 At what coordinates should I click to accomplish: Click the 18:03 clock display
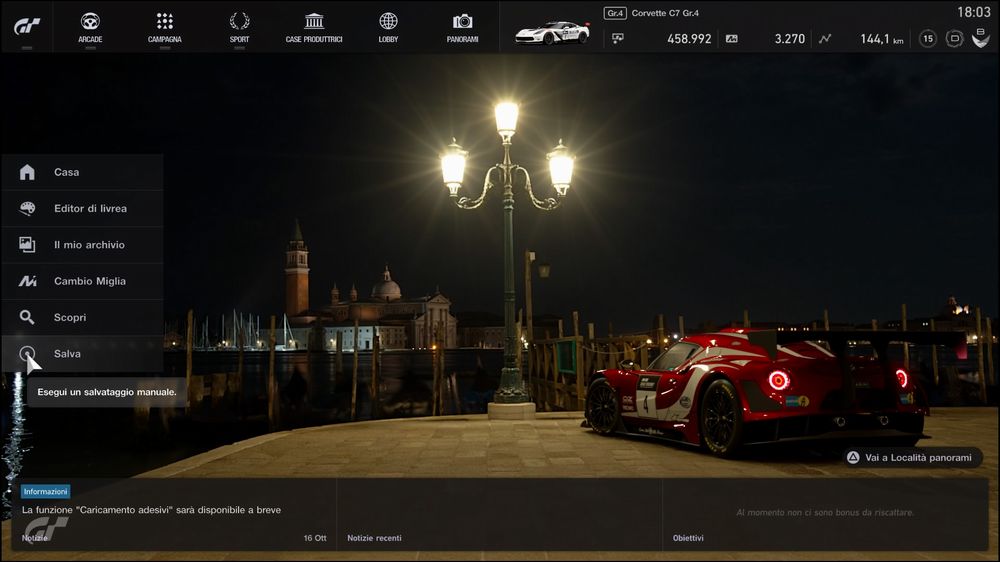[974, 12]
